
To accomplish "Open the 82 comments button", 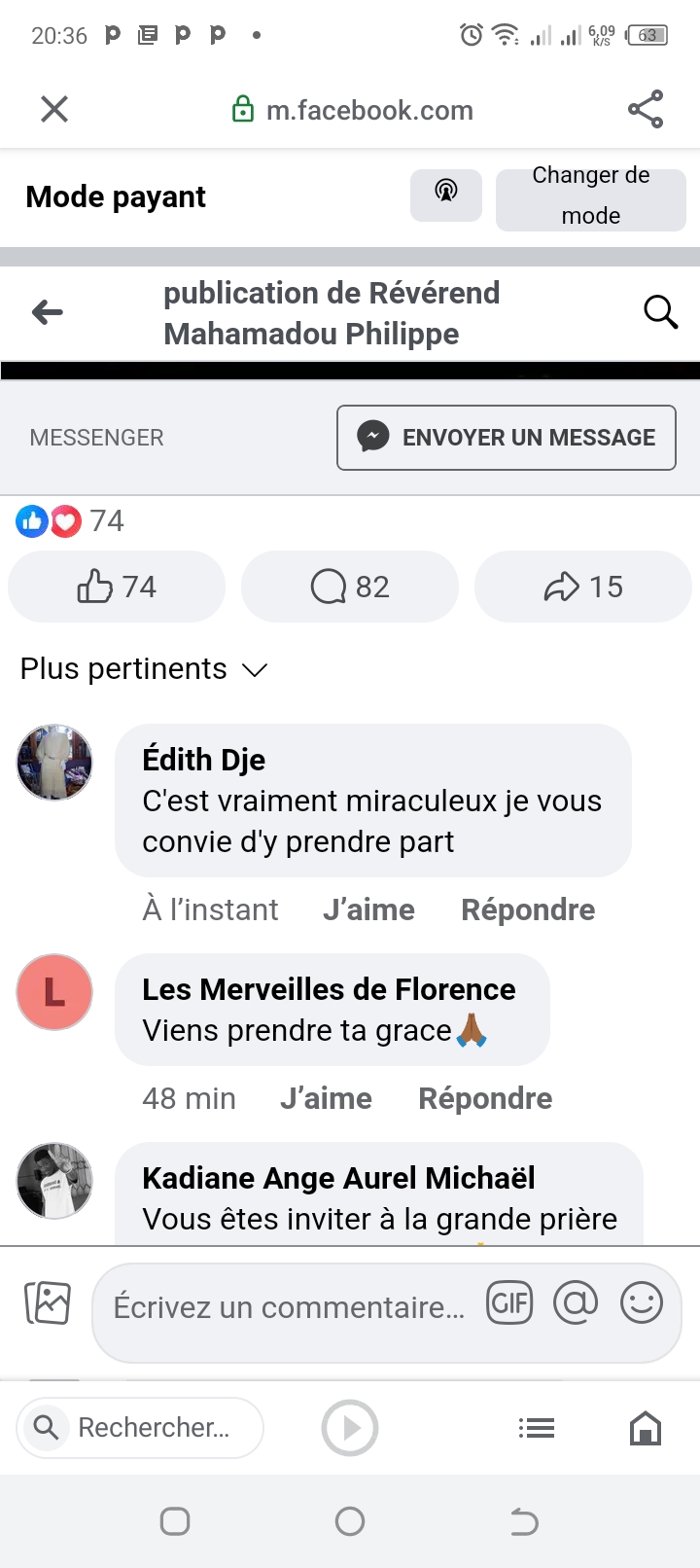I will point(350,587).
